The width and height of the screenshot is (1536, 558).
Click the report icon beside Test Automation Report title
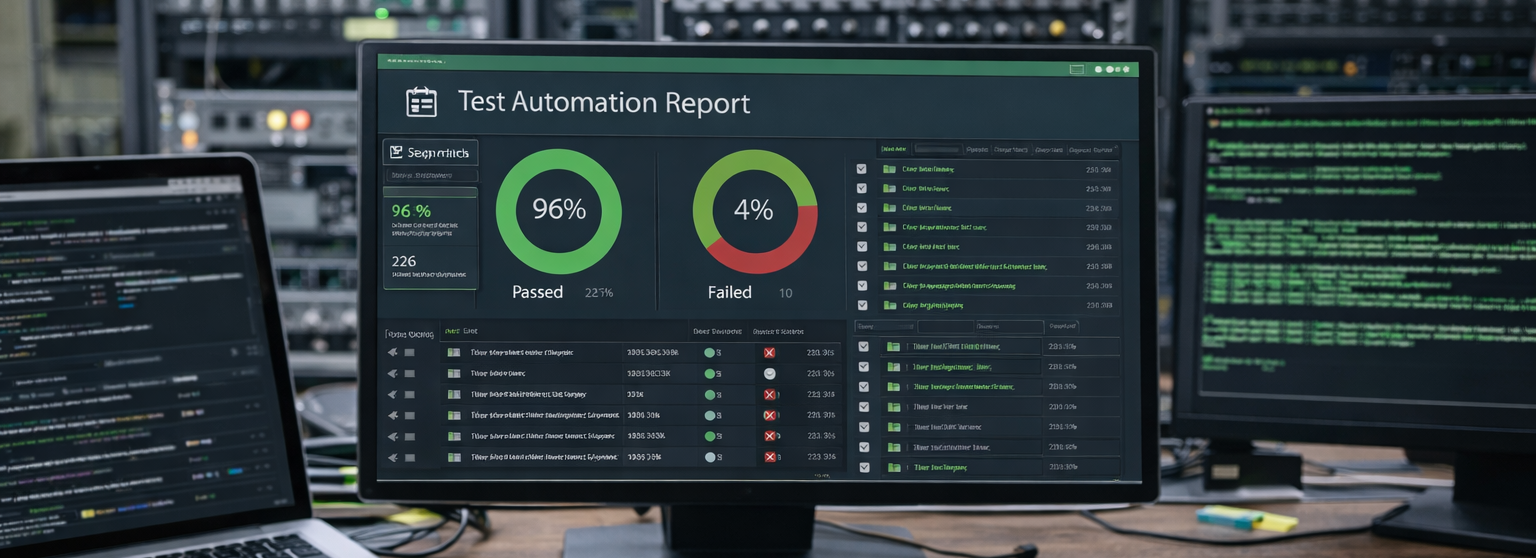421,103
